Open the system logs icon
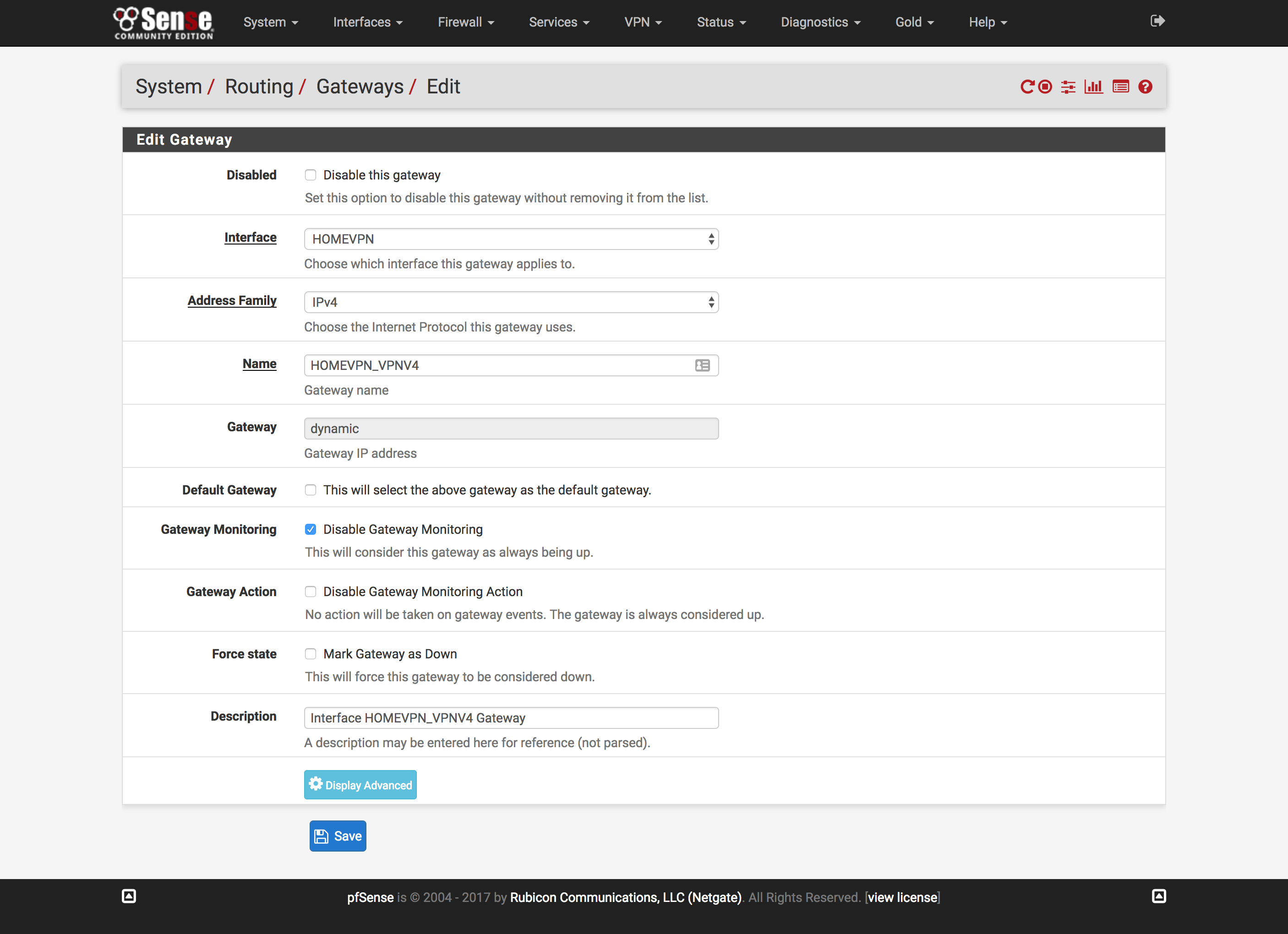1288x934 pixels. (1120, 87)
